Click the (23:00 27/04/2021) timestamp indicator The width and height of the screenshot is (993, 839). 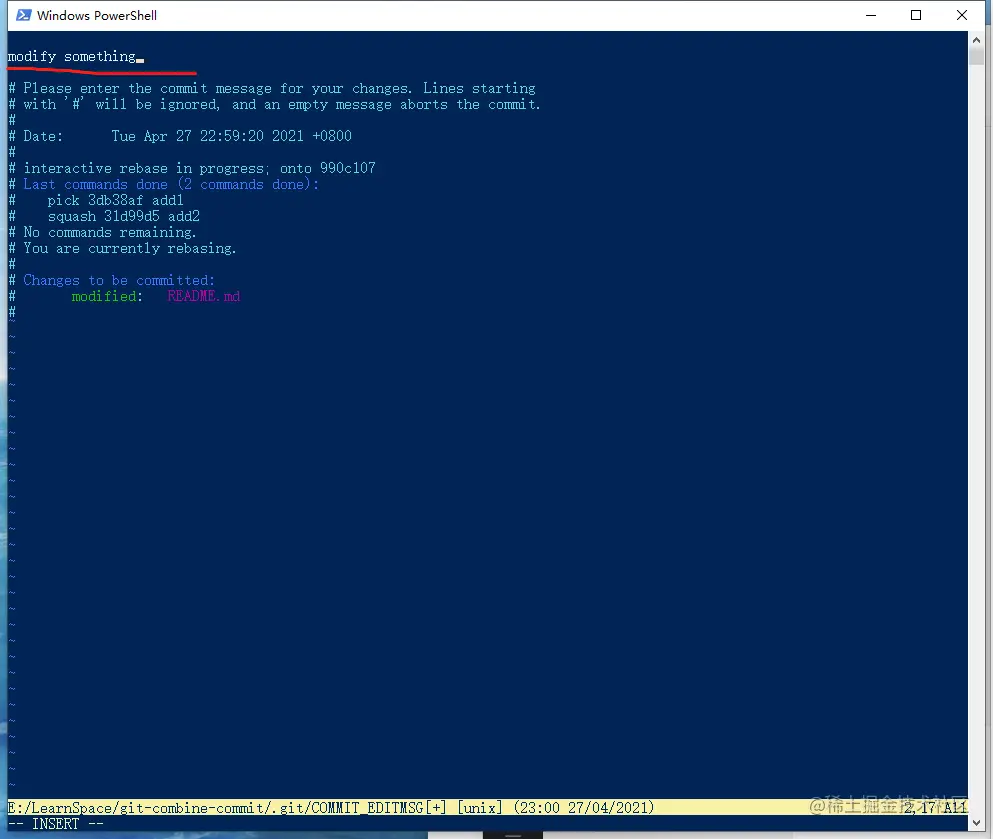click(x=583, y=807)
